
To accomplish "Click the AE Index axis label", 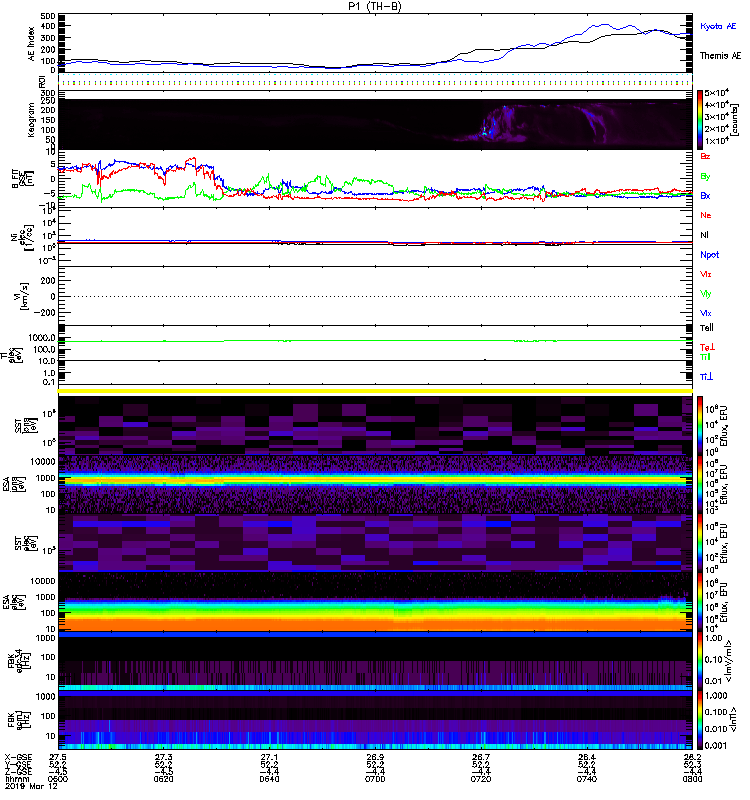I will tap(32, 44).
